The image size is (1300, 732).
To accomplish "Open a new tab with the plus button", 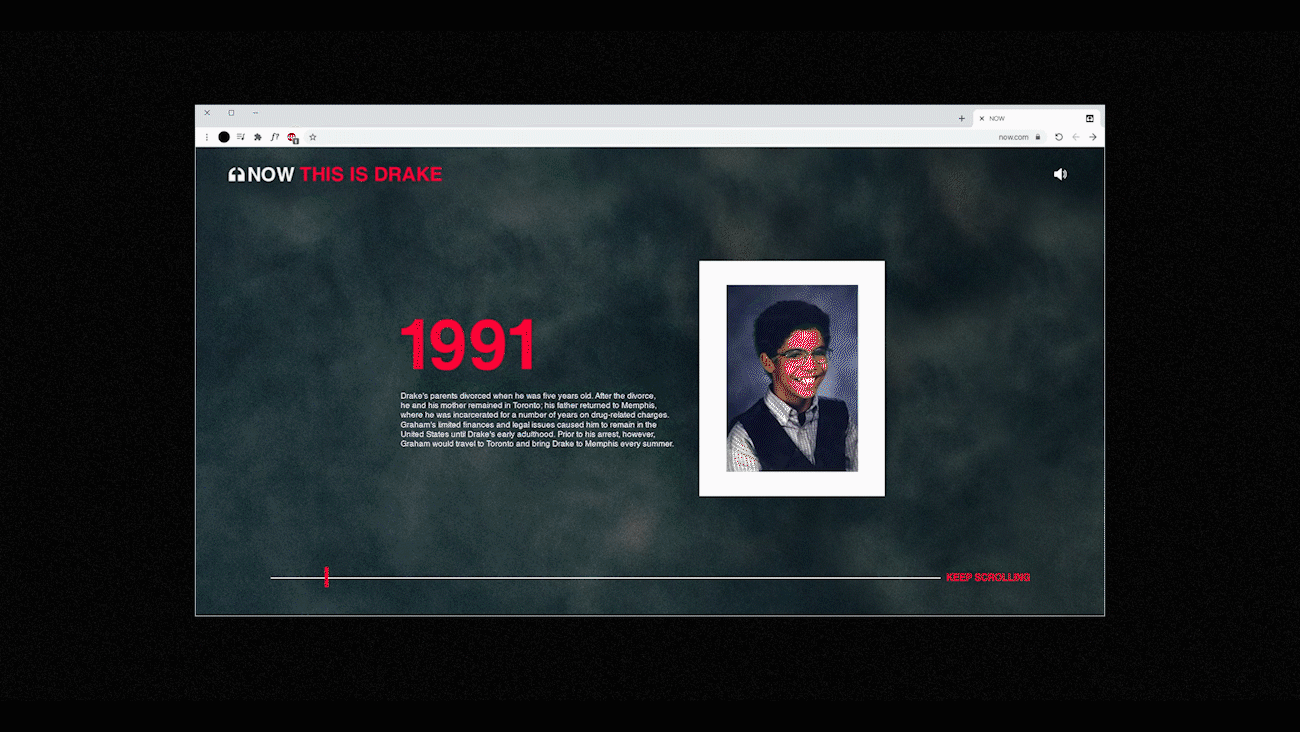I will 962,118.
